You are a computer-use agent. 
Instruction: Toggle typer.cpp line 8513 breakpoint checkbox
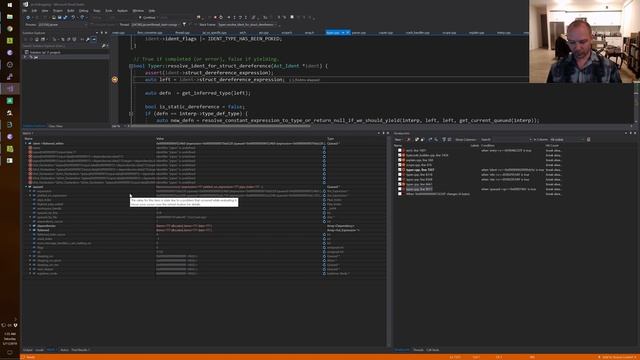[x=400, y=189]
